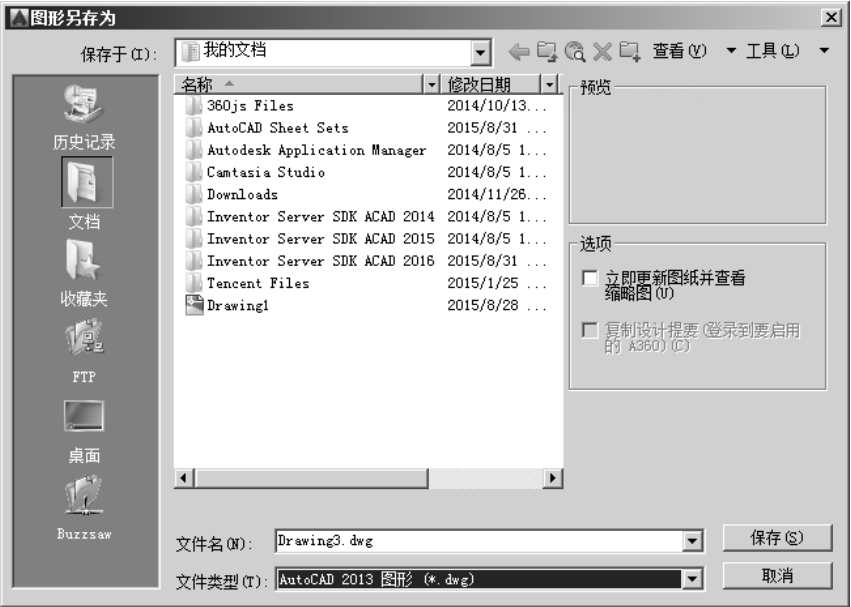
Task: Select the Downloads folder
Action: (231, 194)
